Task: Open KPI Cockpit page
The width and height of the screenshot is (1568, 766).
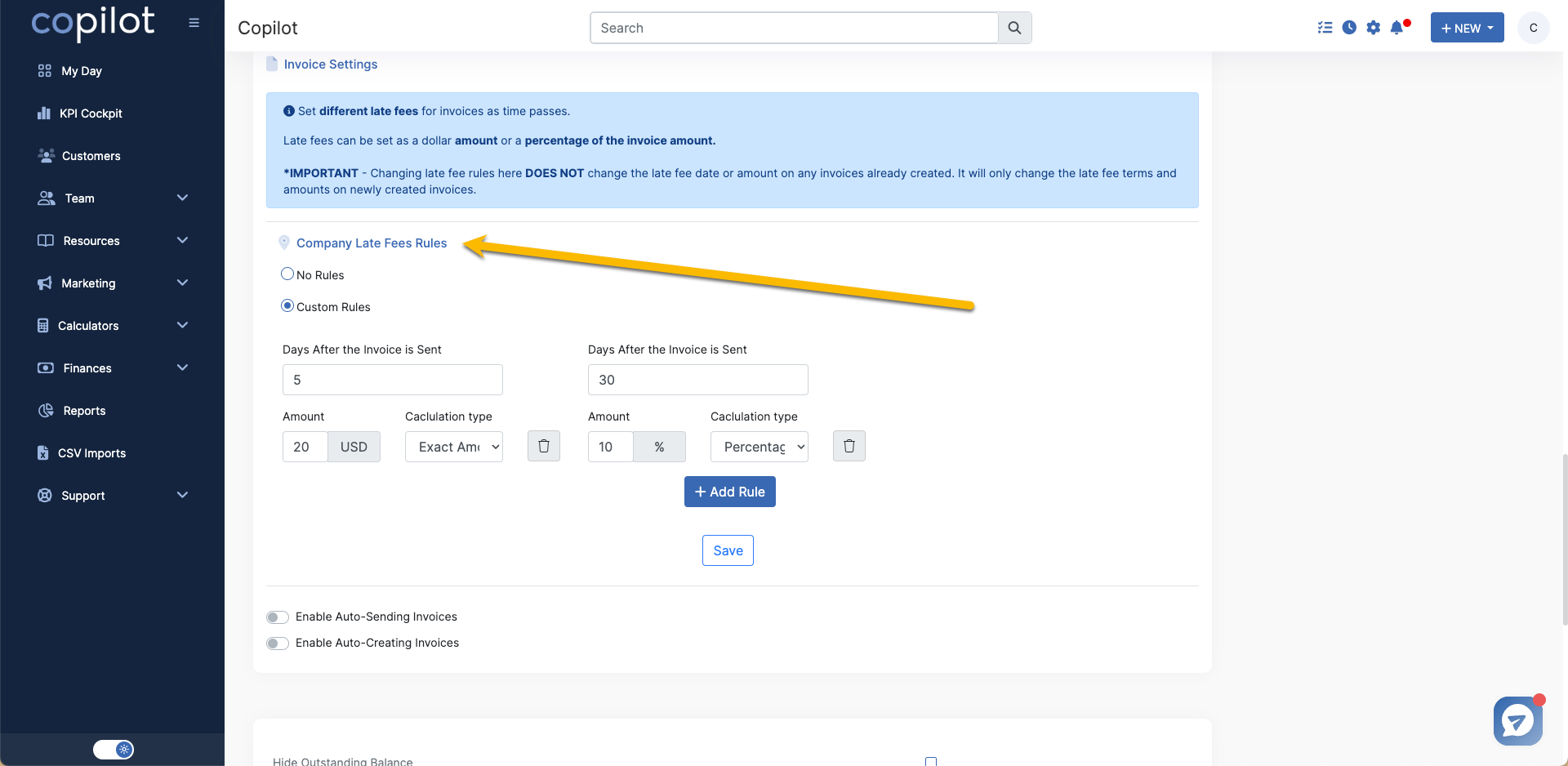Action: pos(91,114)
